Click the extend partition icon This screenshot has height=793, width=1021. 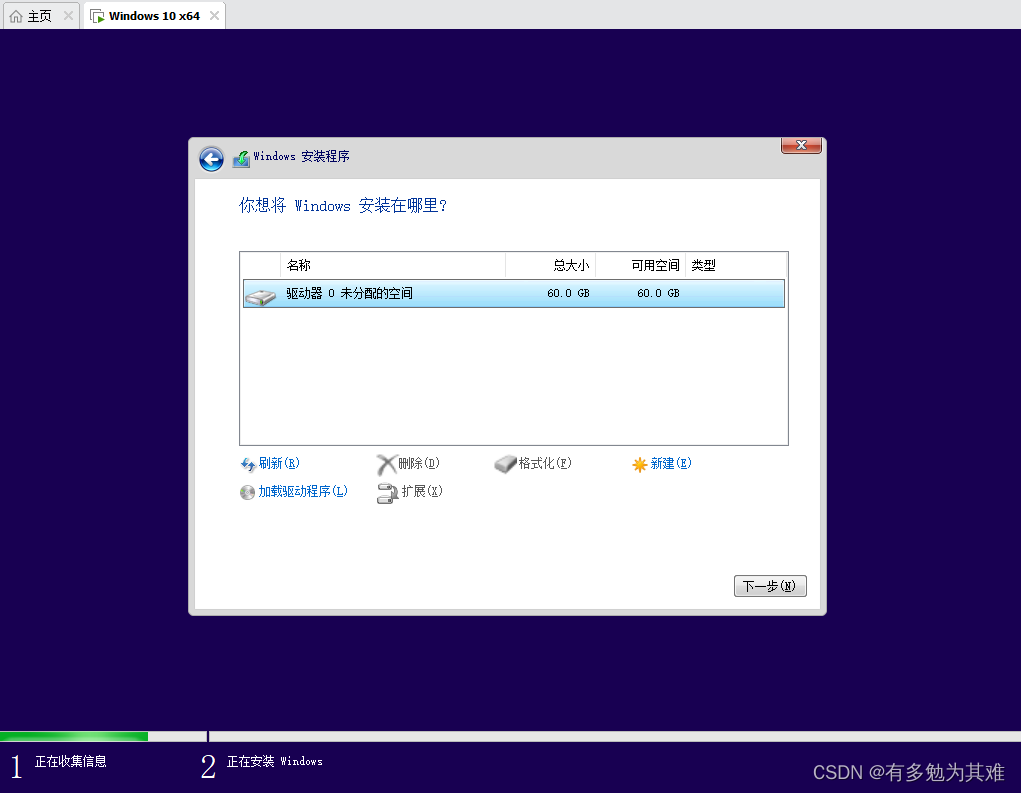click(x=387, y=493)
